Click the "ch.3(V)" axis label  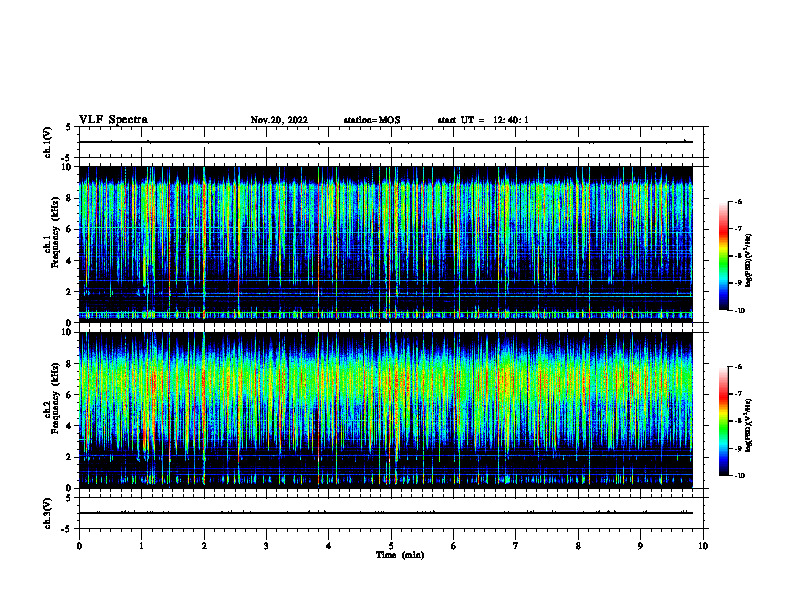[47, 513]
